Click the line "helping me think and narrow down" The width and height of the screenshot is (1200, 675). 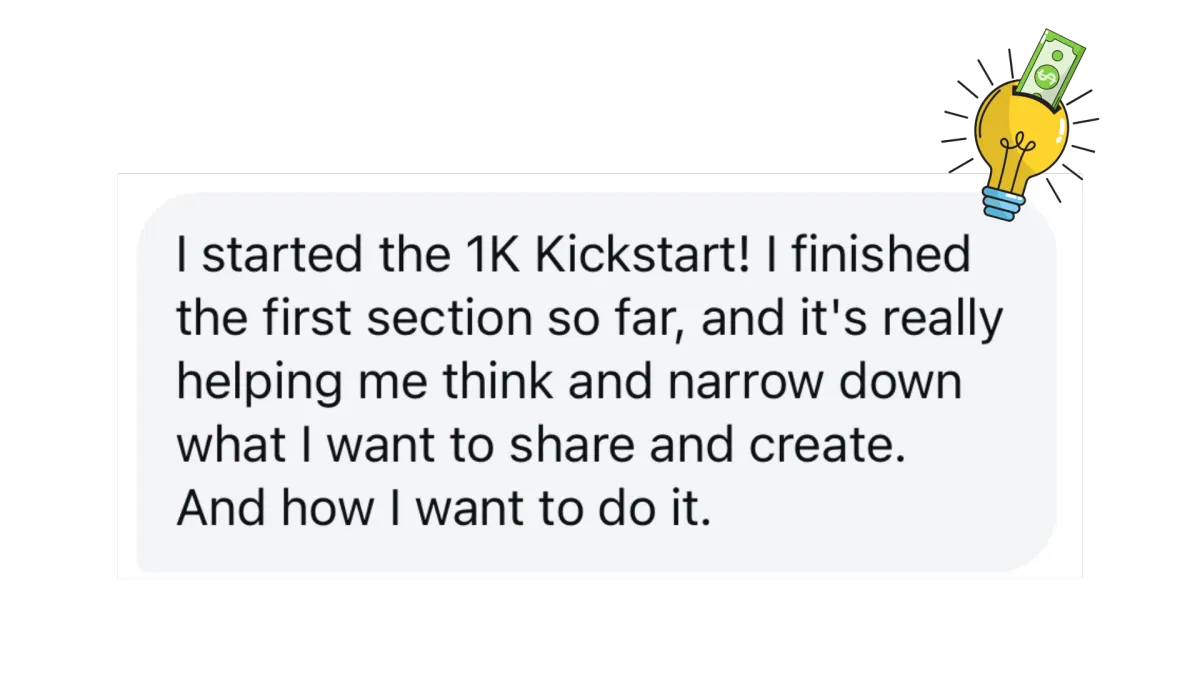tap(568, 383)
